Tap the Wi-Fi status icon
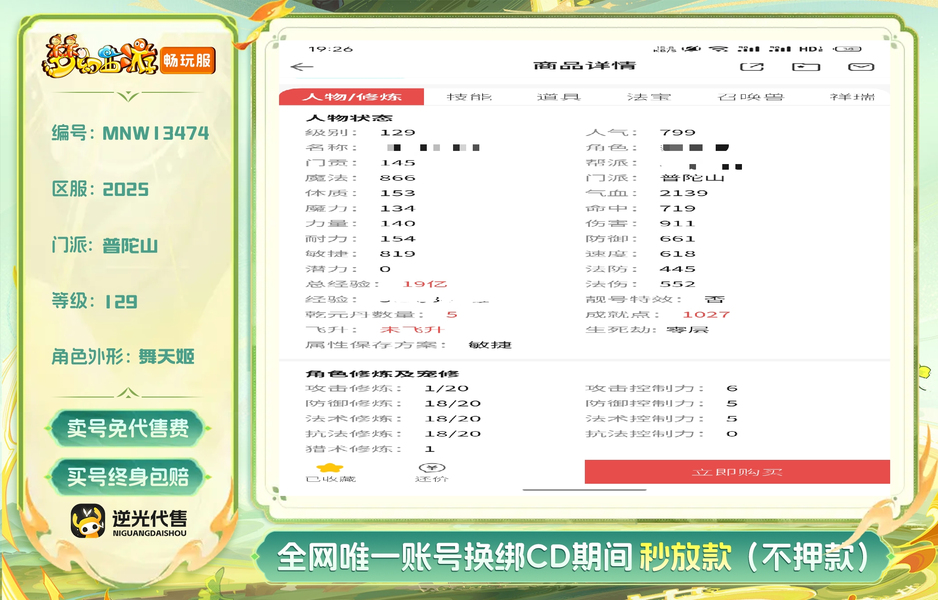Screen dimensions: 938x600 (x=718, y=49)
